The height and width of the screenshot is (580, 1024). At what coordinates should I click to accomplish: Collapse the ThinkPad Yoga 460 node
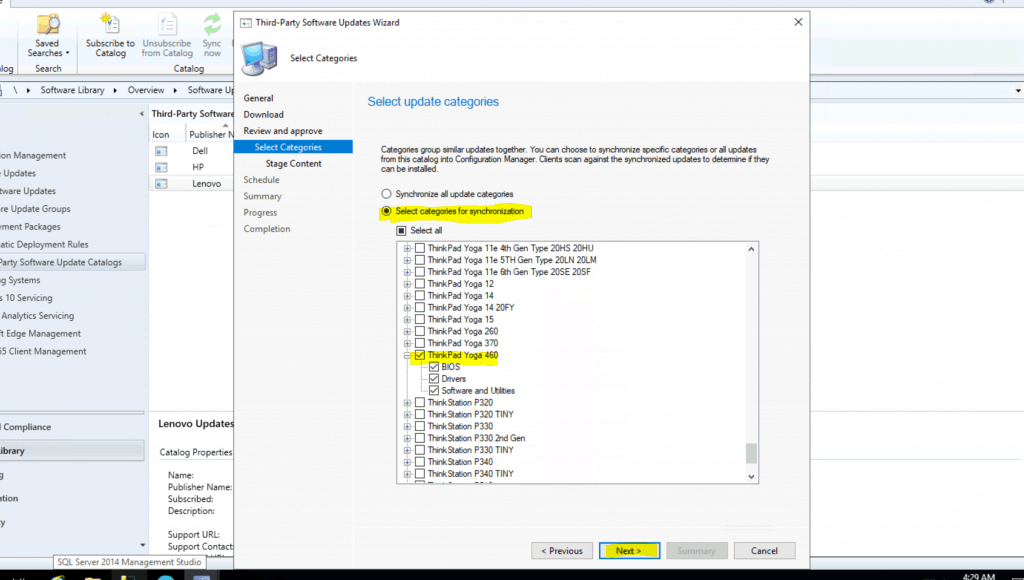[408, 355]
